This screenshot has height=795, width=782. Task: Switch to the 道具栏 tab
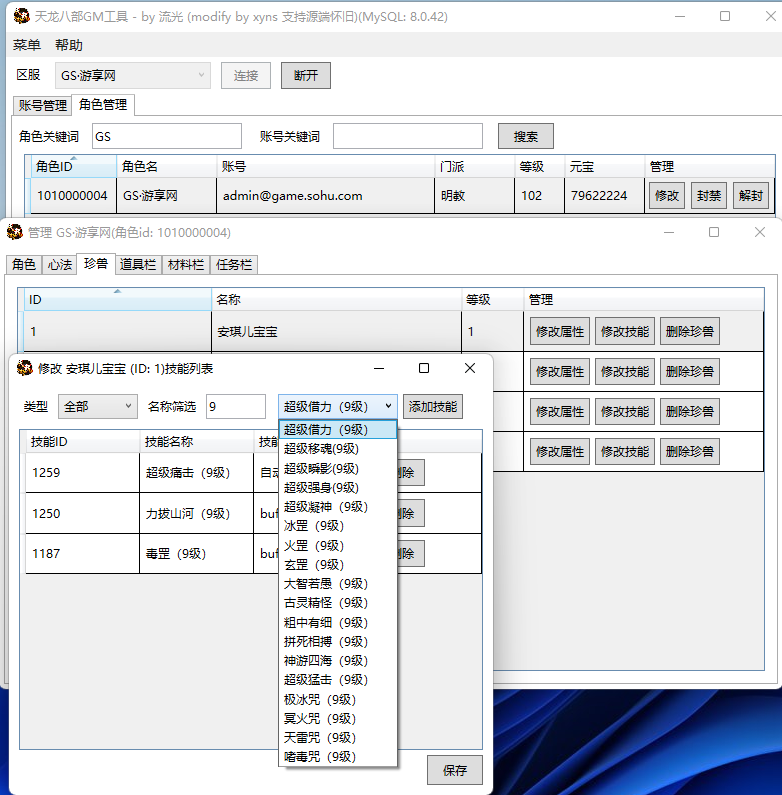coord(137,265)
